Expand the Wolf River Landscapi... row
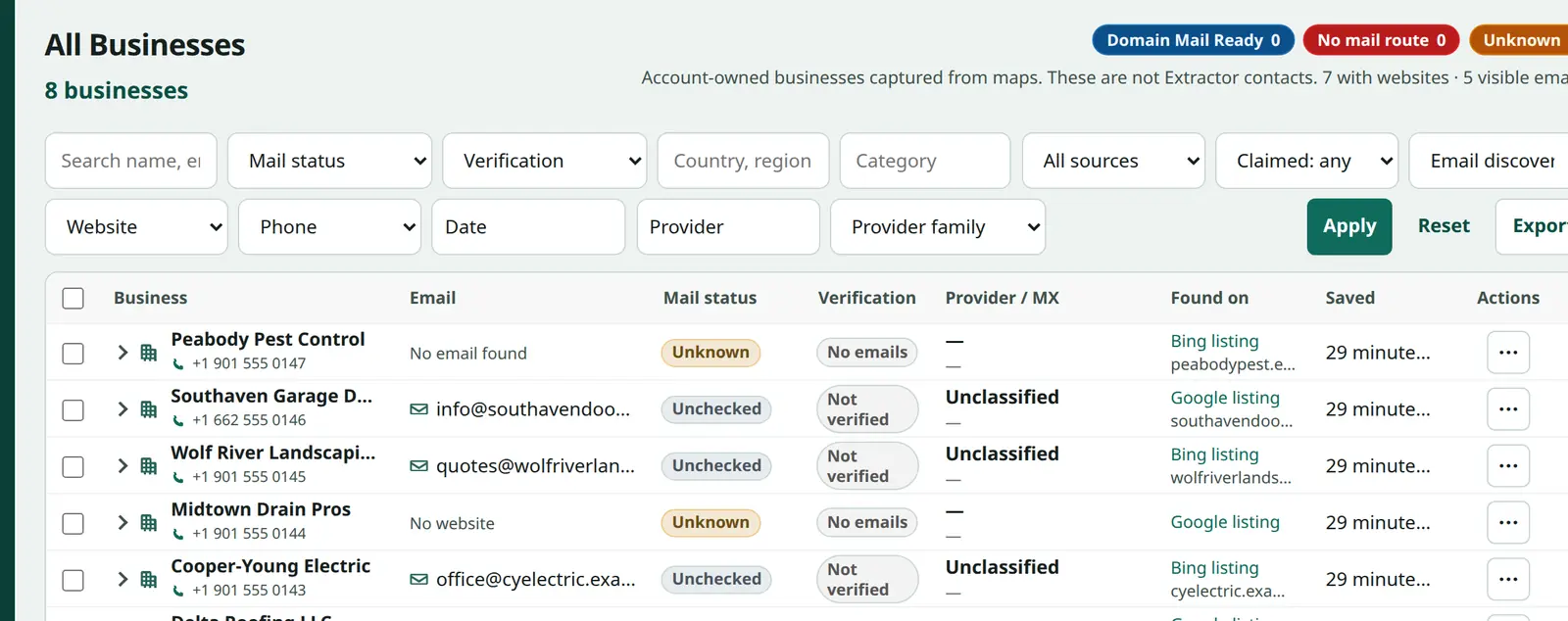Image resolution: width=1568 pixels, height=621 pixels. point(122,466)
